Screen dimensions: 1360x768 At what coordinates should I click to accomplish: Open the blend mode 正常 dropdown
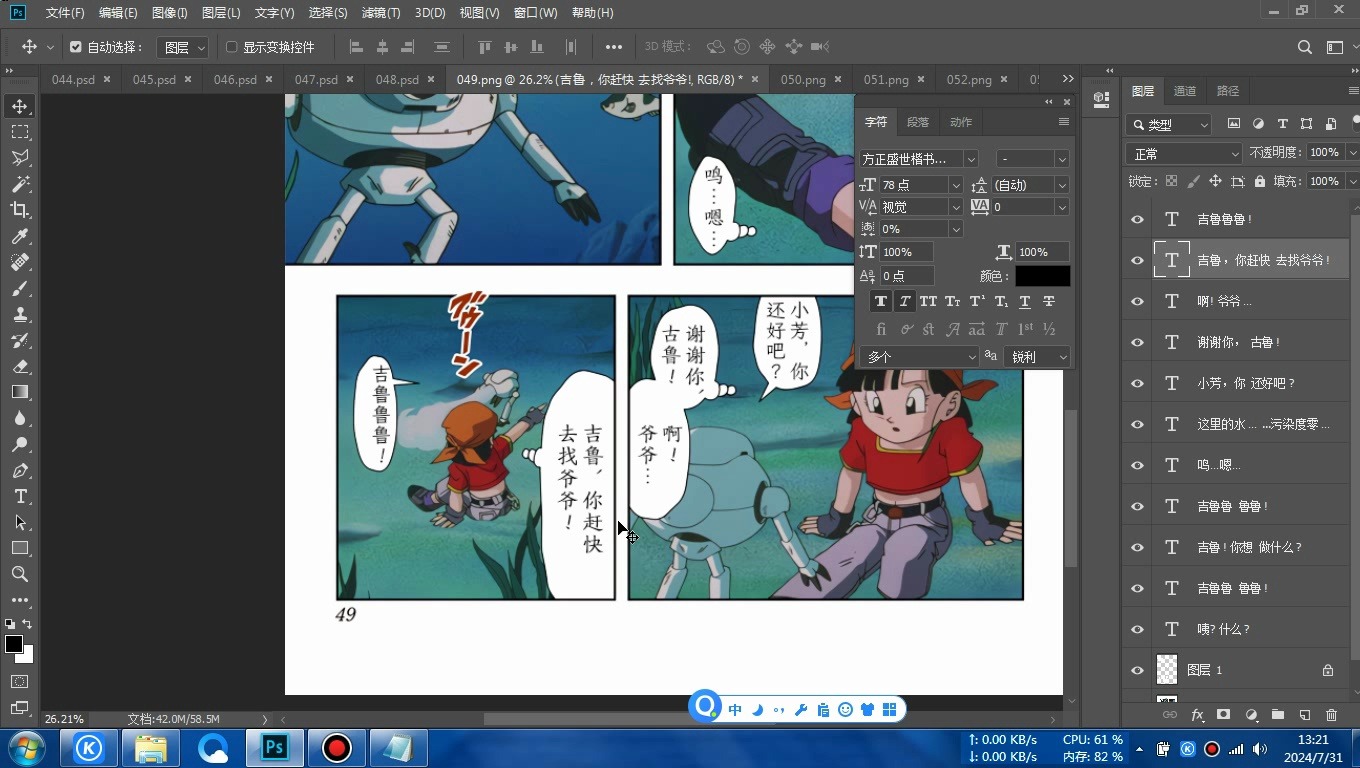pyautogui.click(x=1183, y=154)
